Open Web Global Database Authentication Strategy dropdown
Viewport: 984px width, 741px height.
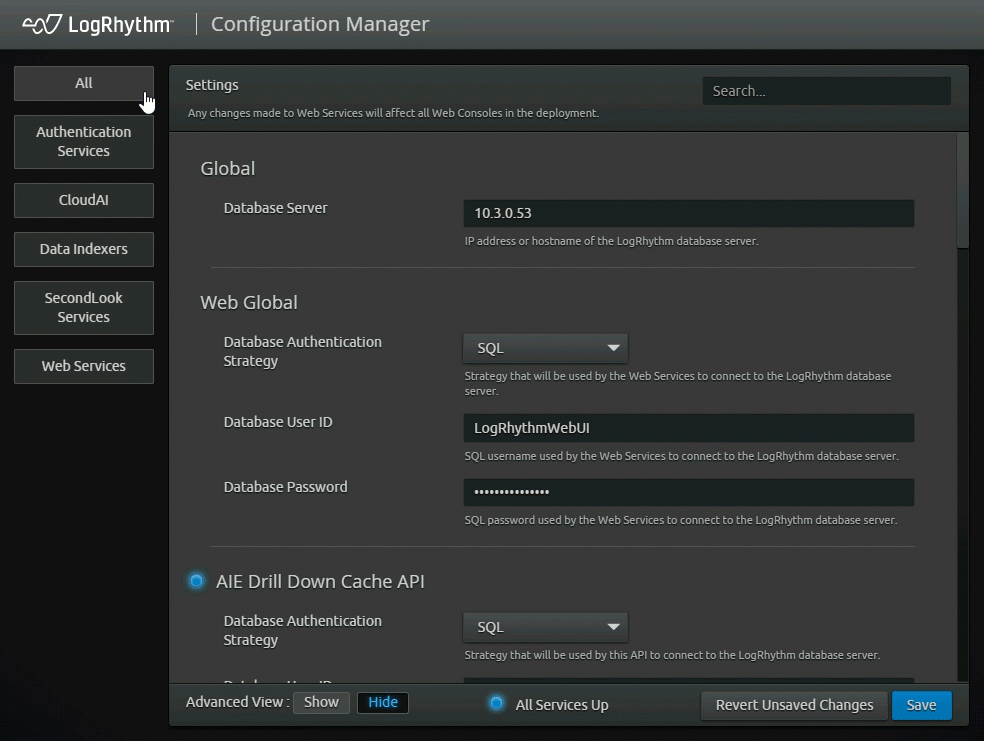coord(545,348)
